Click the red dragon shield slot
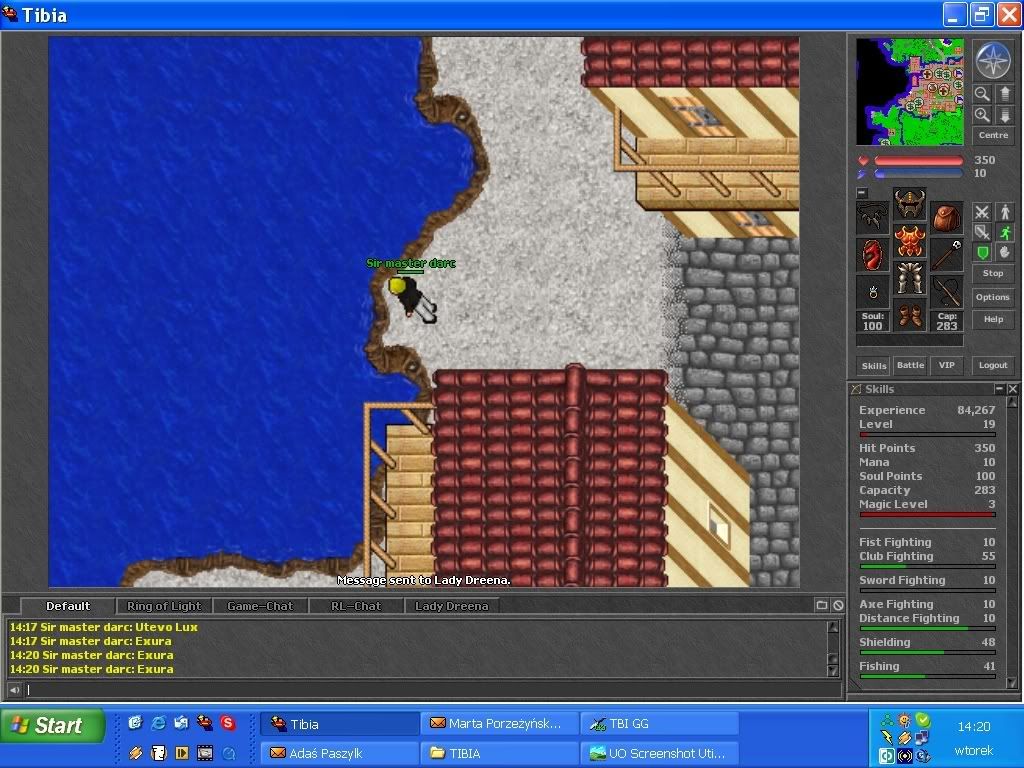This screenshot has height=768, width=1024. [872, 255]
